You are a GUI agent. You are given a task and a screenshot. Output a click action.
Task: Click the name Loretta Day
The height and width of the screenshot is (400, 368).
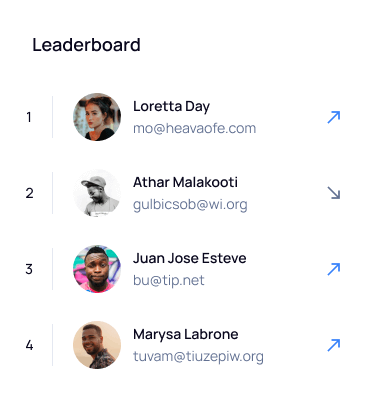171,107
